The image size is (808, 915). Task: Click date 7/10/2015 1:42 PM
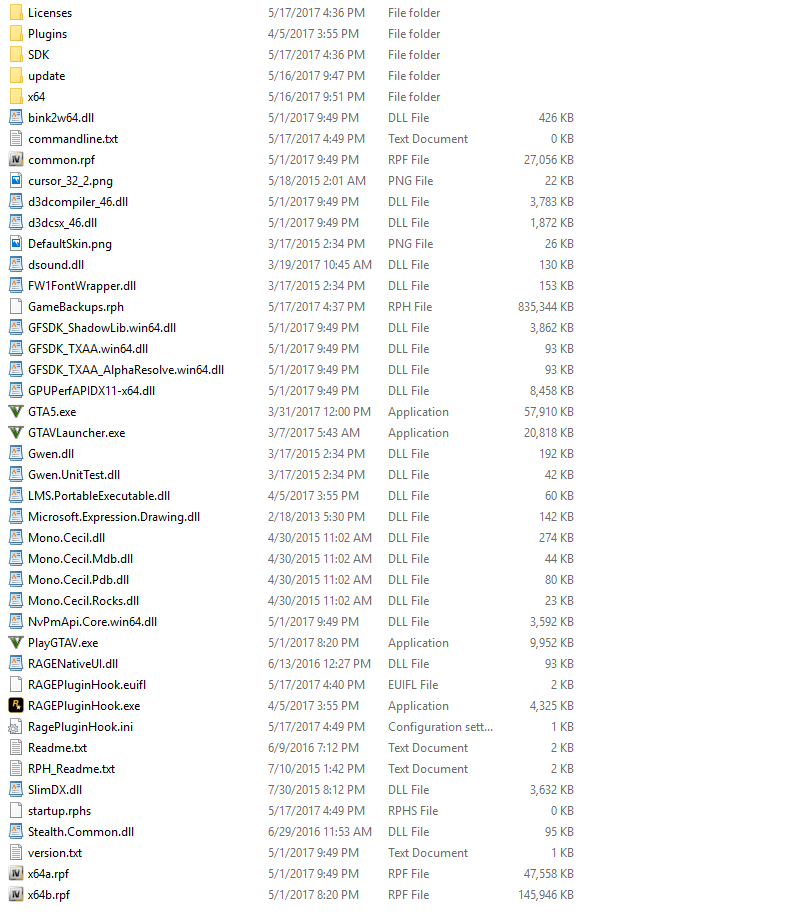point(316,769)
